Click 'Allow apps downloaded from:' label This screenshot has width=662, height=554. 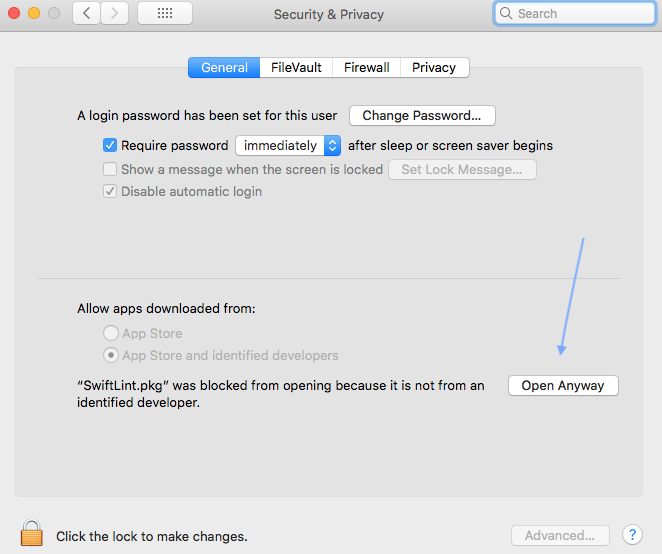coord(166,308)
